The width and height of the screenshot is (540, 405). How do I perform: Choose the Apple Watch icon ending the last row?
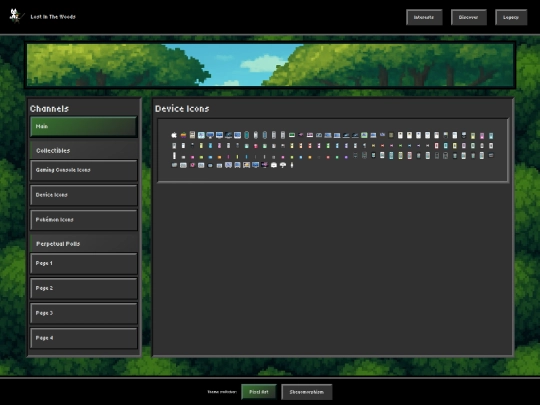292,165
